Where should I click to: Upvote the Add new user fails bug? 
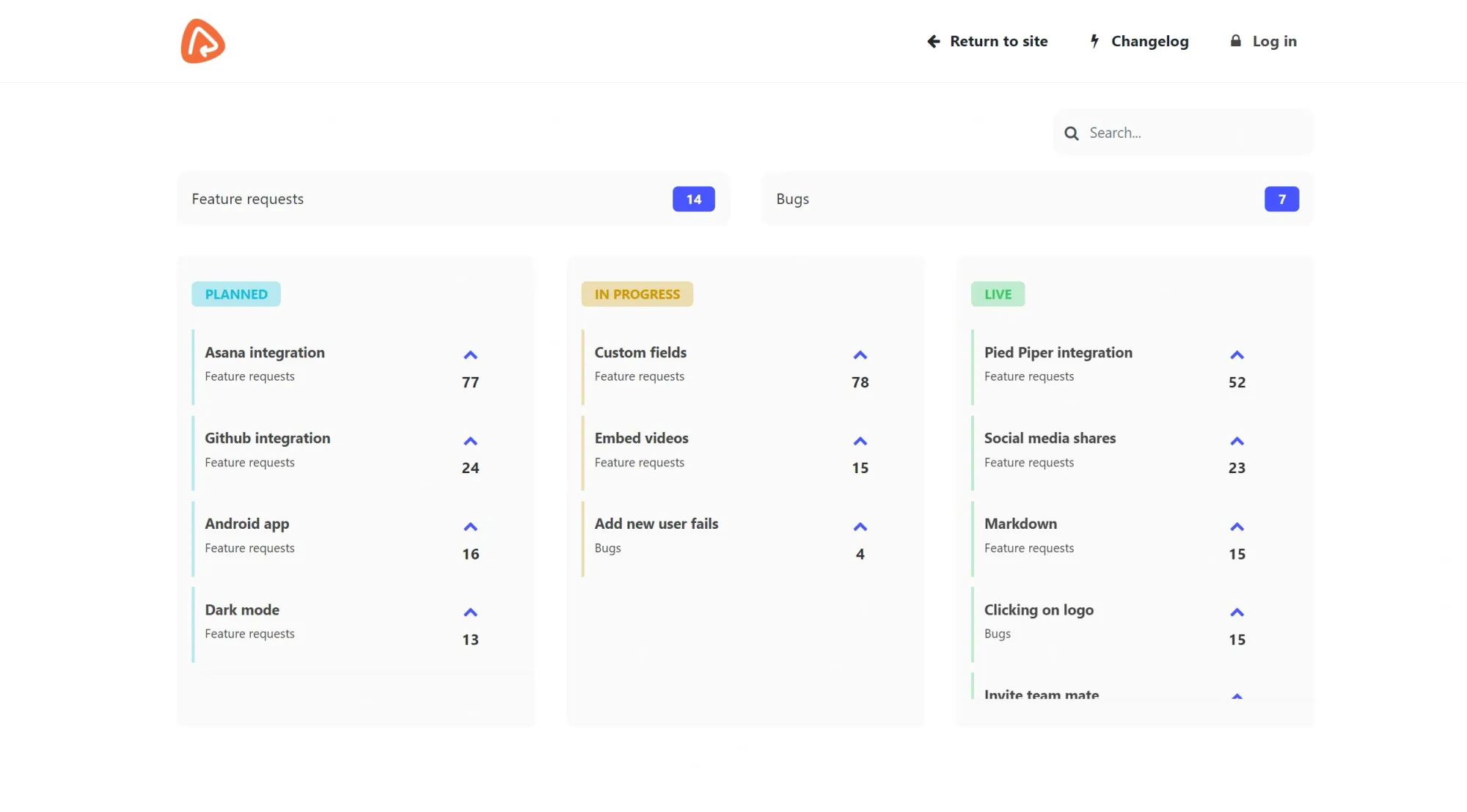click(x=860, y=527)
